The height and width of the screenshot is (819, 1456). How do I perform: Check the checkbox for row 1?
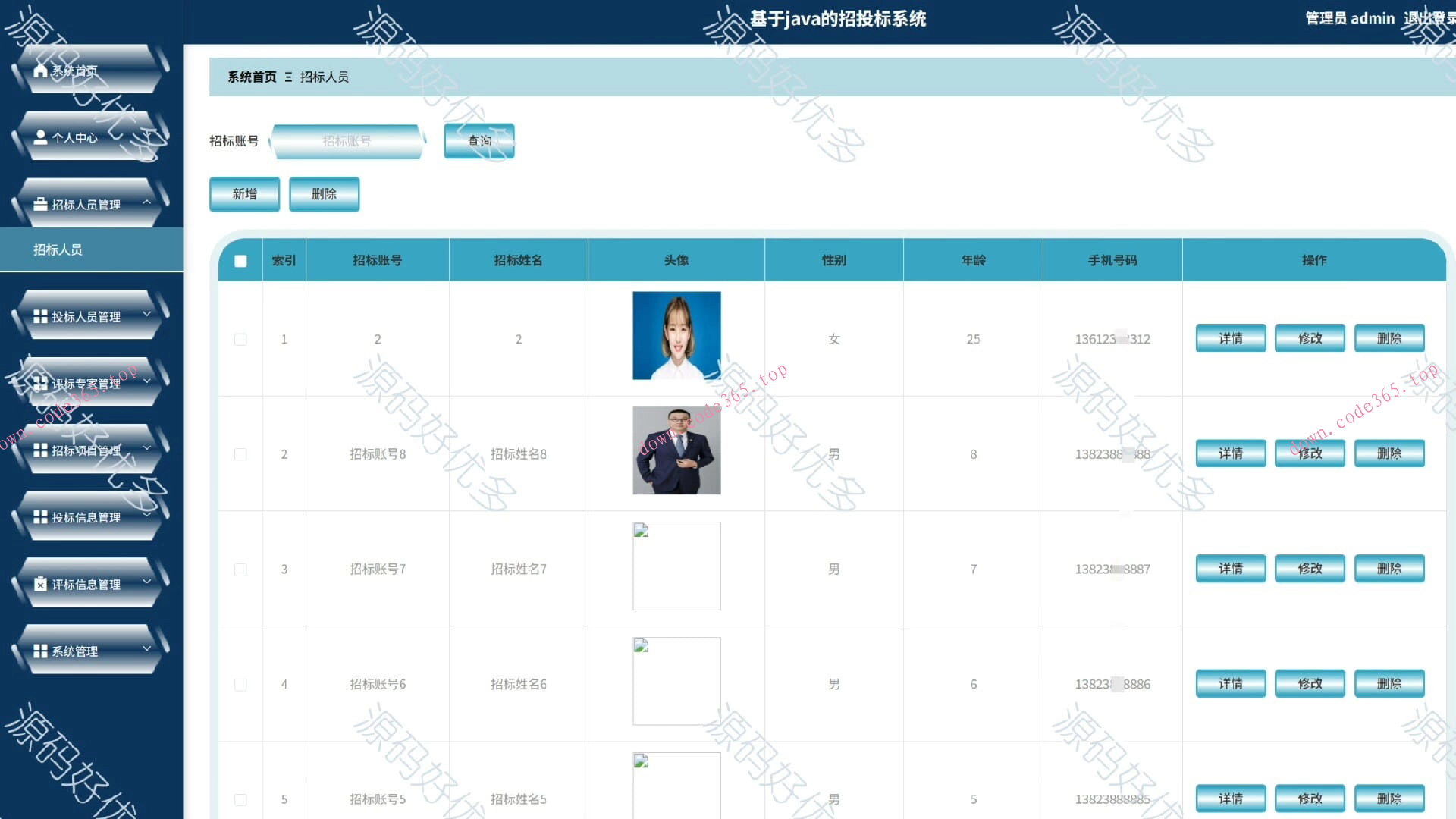click(240, 340)
